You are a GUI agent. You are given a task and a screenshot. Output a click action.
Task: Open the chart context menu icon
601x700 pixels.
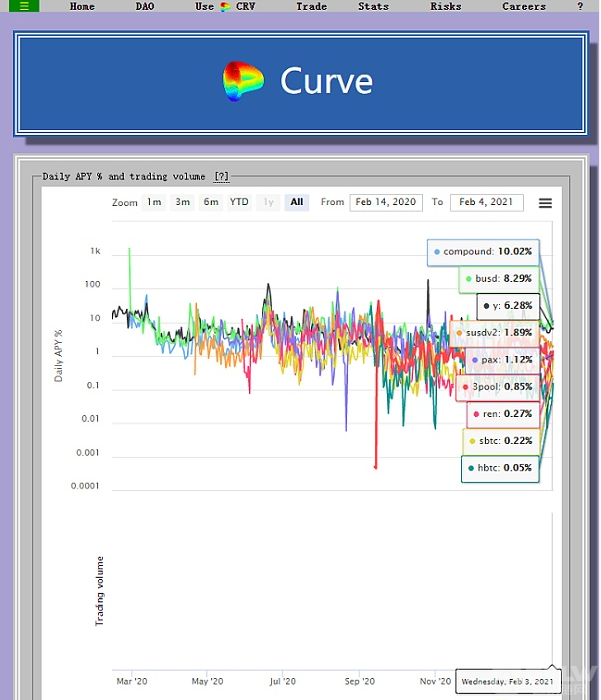(x=545, y=203)
